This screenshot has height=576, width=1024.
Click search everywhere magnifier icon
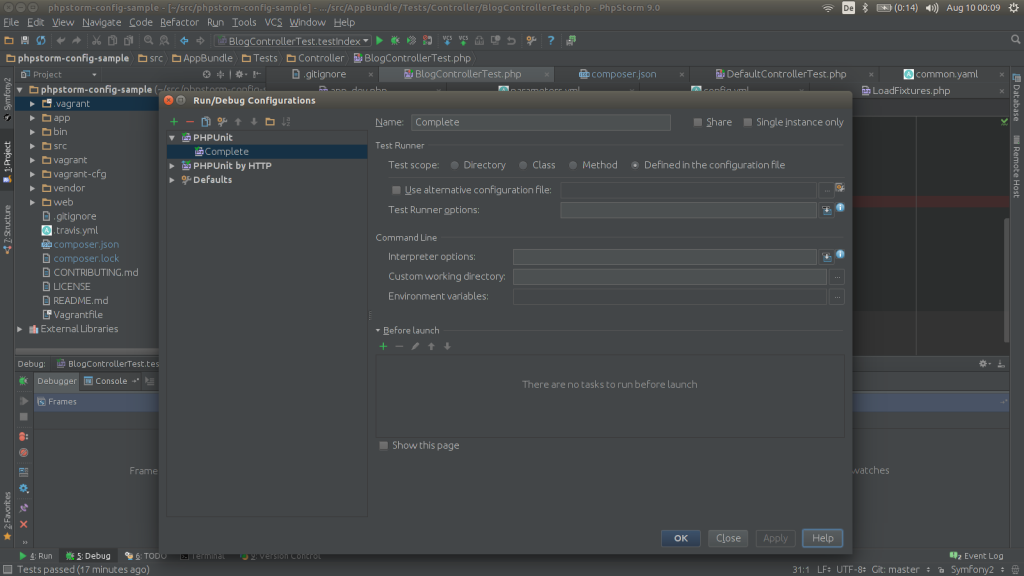tap(1016, 40)
